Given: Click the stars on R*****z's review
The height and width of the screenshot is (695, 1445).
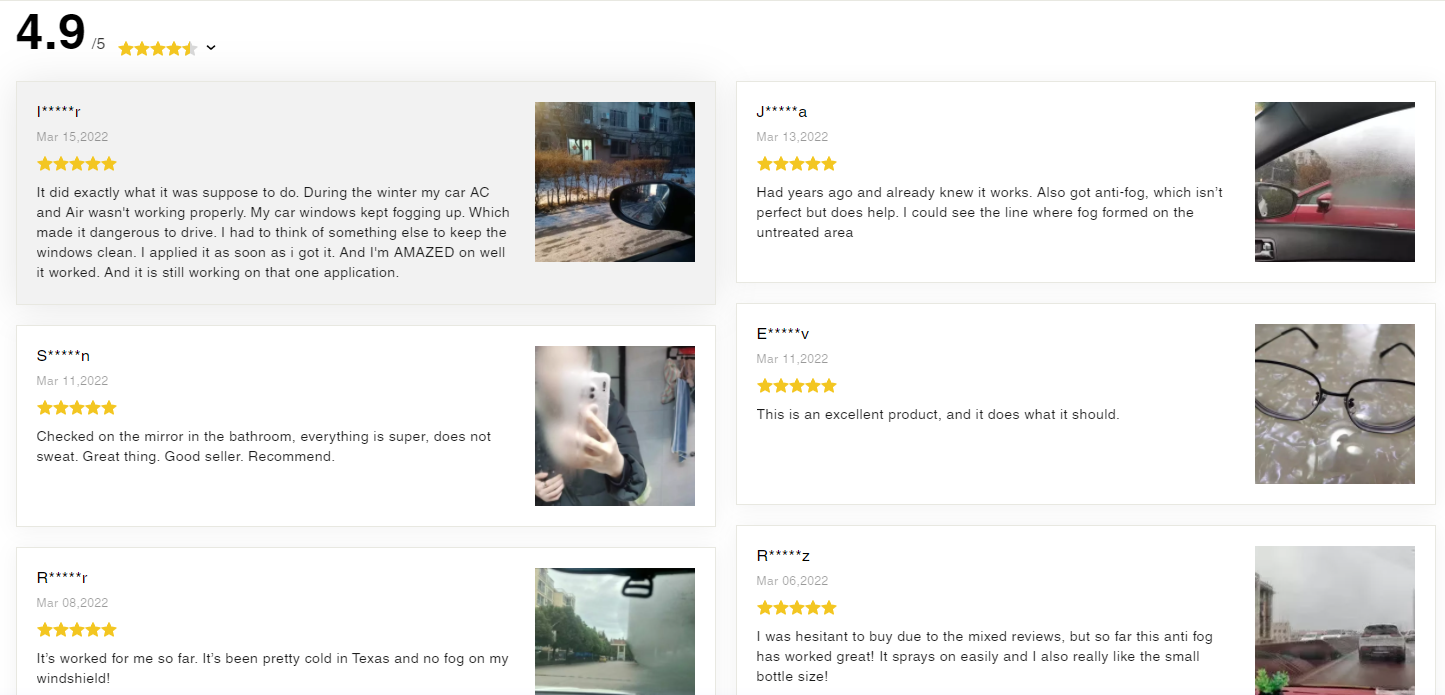Looking at the screenshot, I should click(x=797, y=607).
